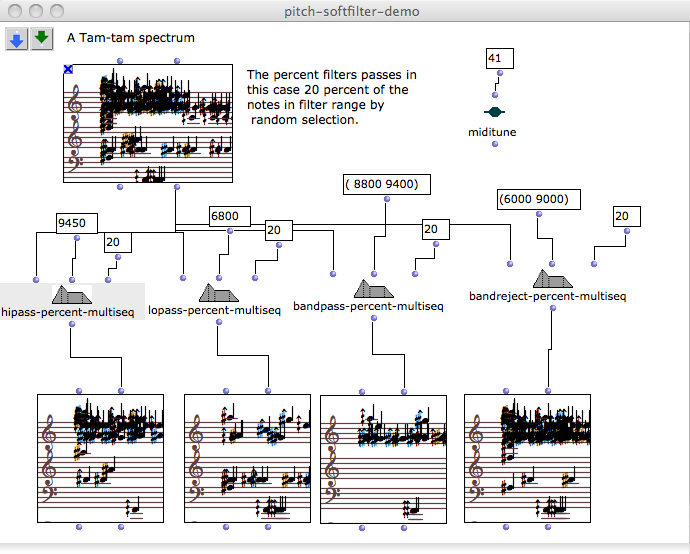Open the bandreject output score thumbnail
The height and width of the screenshot is (554, 690).
click(x=527, y=458)
